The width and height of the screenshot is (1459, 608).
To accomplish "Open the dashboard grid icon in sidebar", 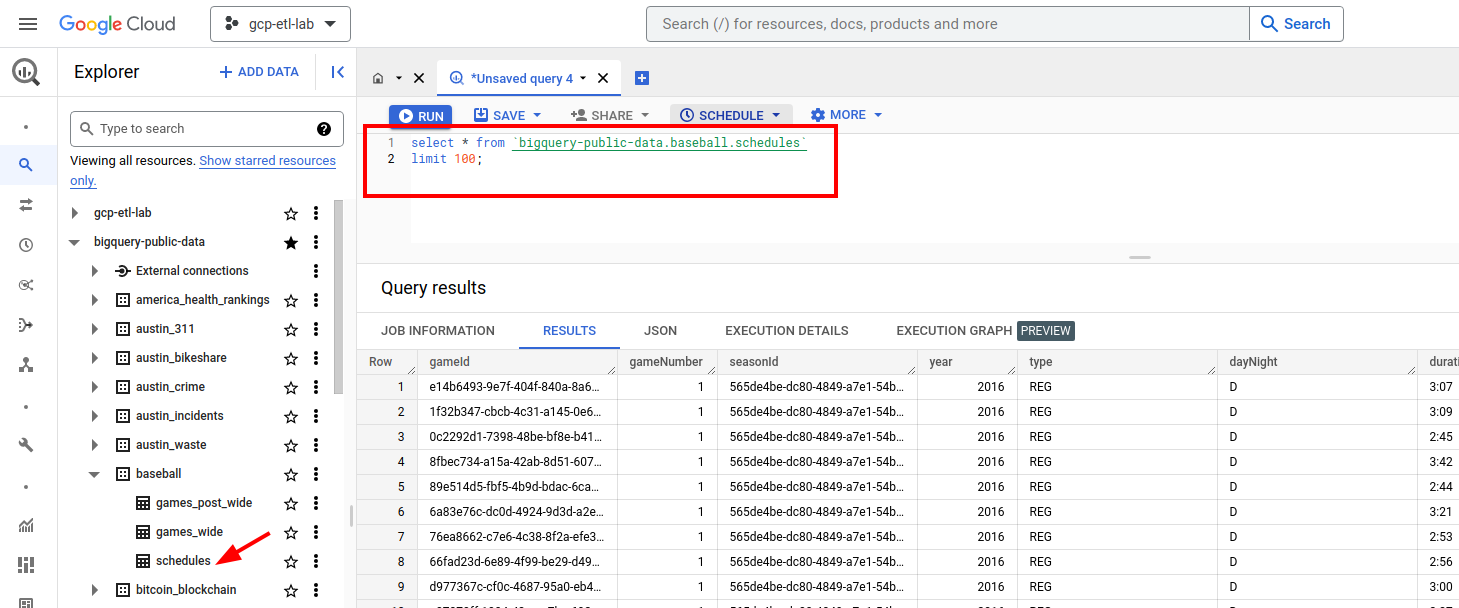I will tap(26, 565).
